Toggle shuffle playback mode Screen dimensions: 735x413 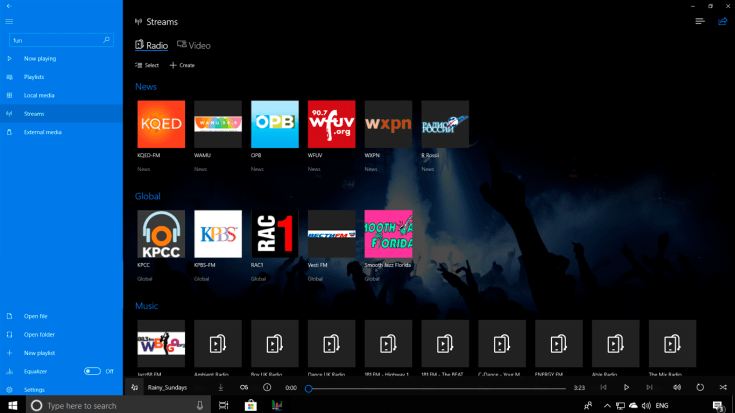(722, 387)
